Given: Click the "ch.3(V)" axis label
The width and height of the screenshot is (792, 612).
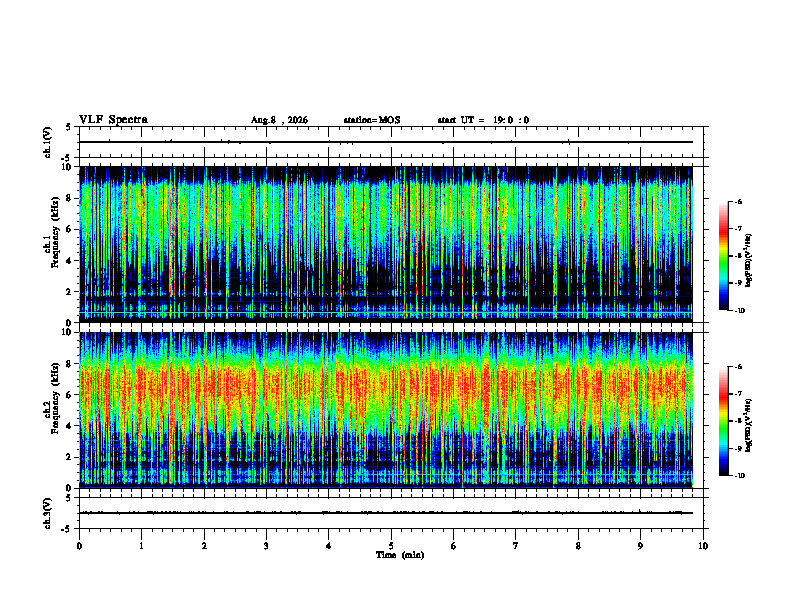Looking at the screenshot, I should pos(47,513).
